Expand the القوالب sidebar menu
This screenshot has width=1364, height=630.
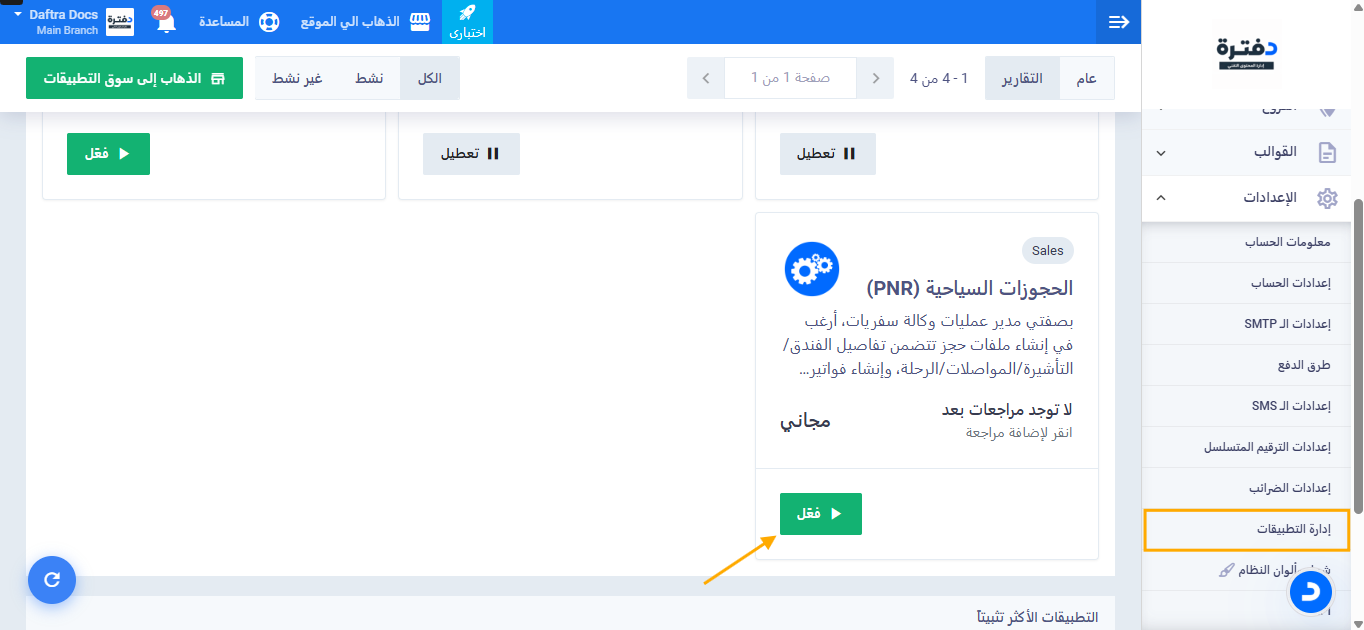pyautogui.click(x=1160, y=153)
